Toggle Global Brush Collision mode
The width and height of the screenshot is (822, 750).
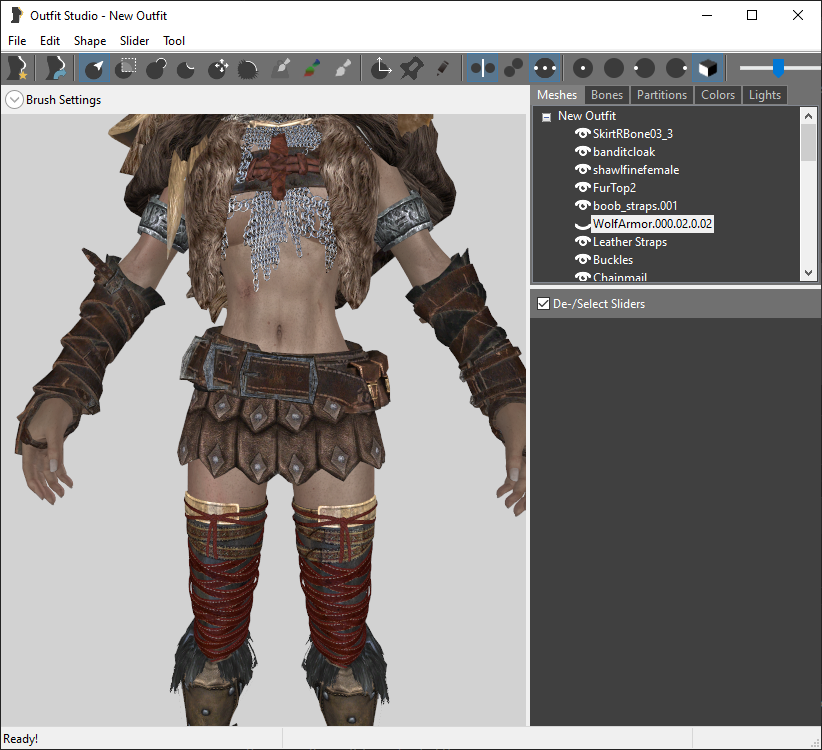click(x=545, y=68)
